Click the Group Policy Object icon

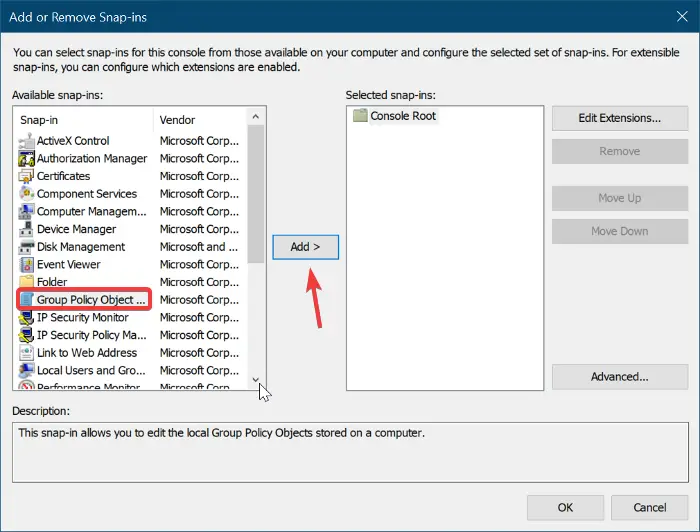[x=26, y=299]
